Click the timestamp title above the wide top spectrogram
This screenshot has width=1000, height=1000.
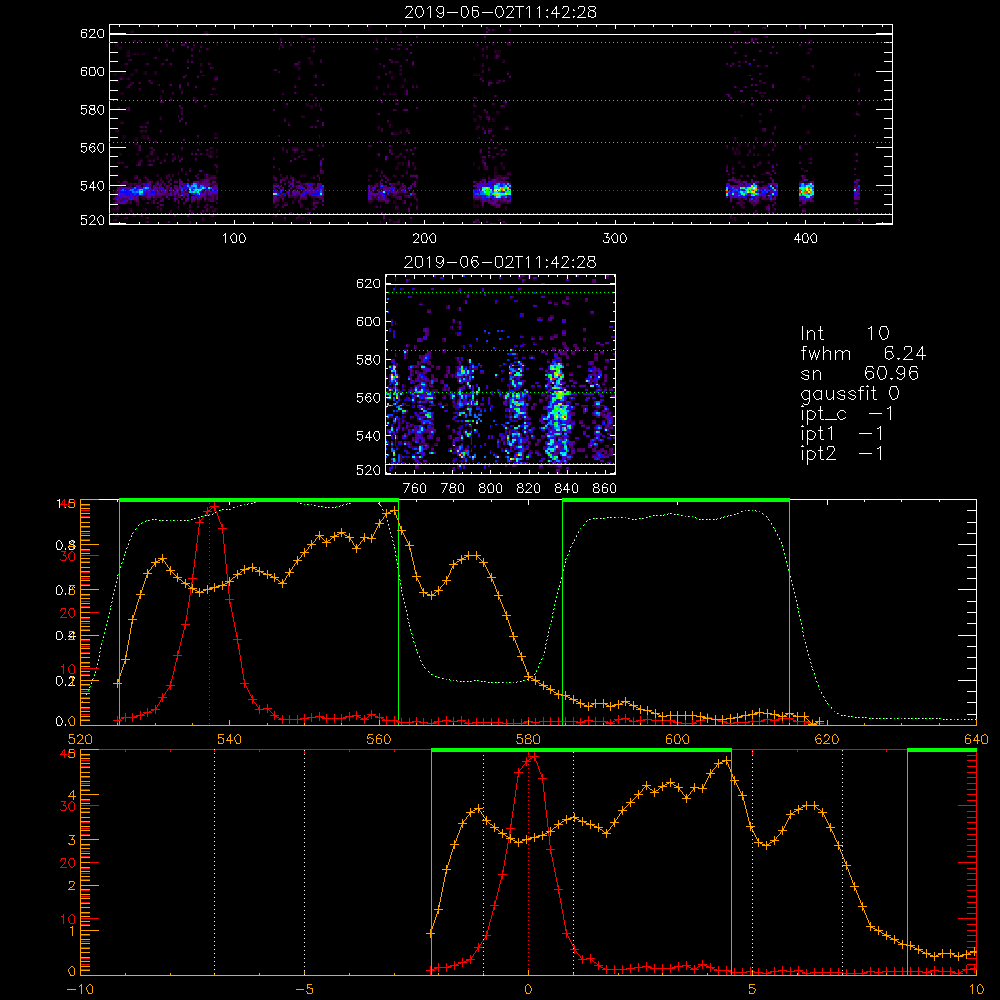(x=500, y=12)
